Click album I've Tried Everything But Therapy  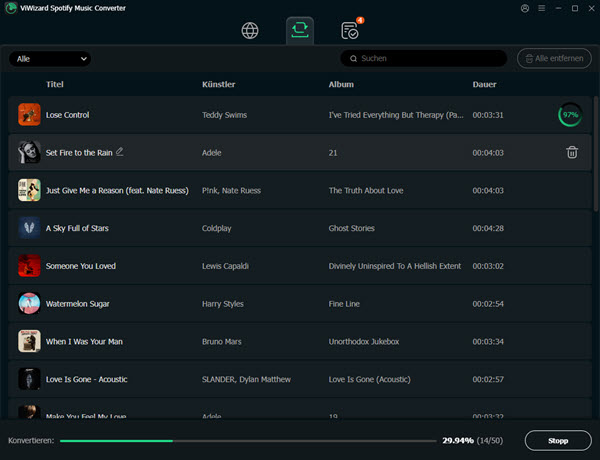(396, 115)
